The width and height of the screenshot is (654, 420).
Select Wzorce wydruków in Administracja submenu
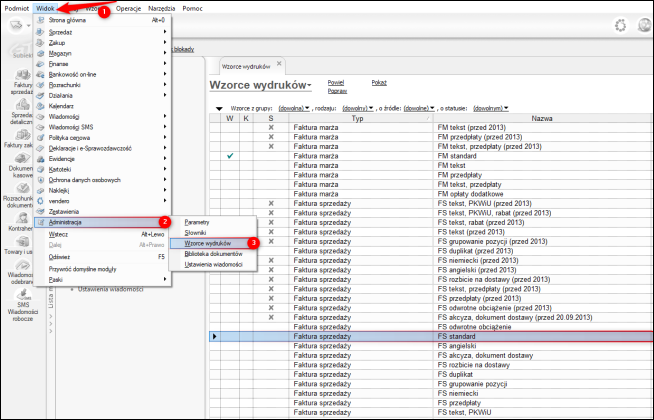208,243
